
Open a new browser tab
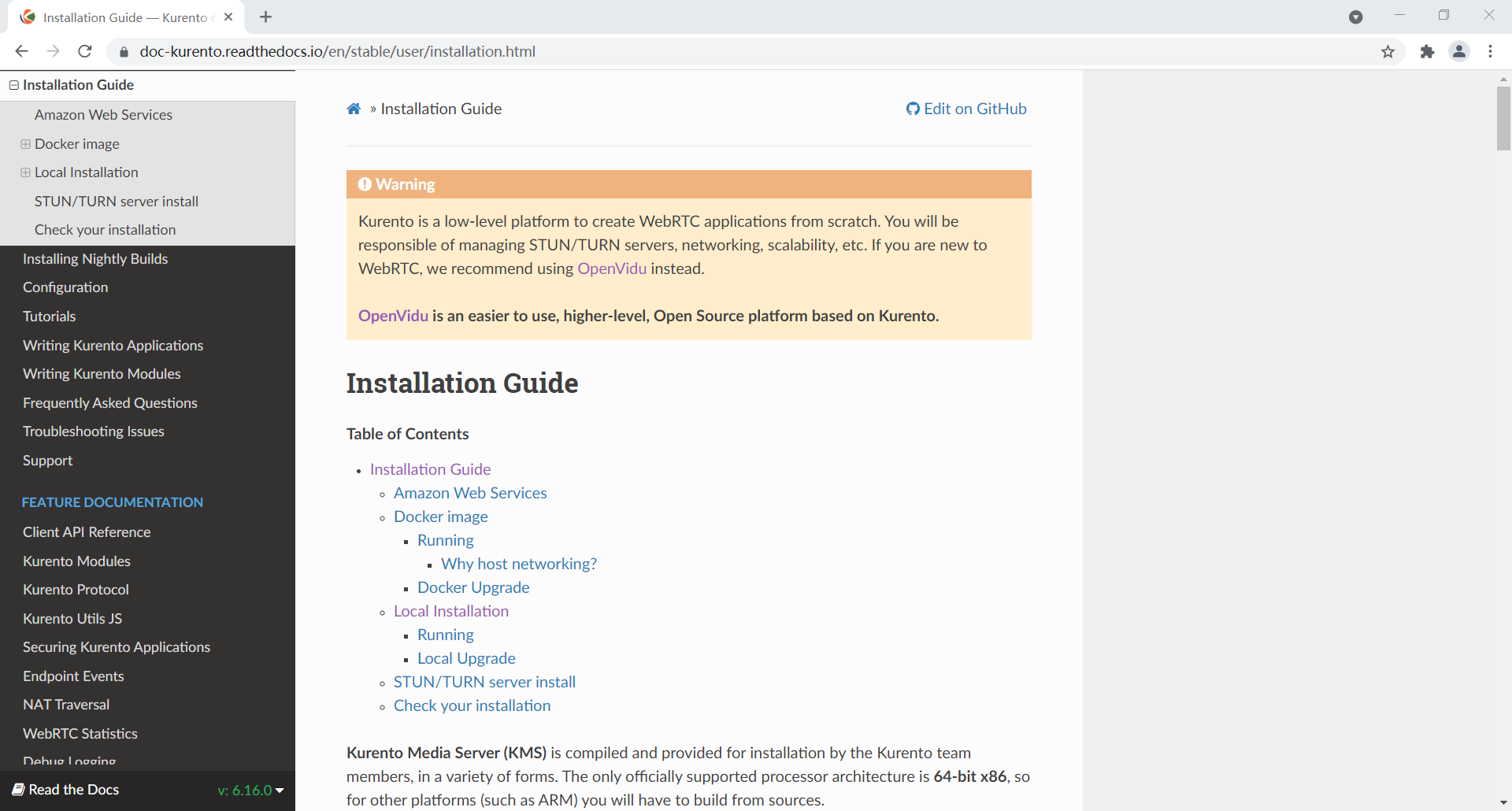265,17
